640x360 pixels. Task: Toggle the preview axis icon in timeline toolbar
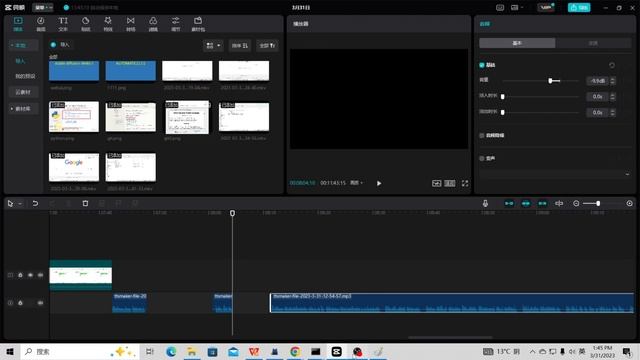coord(559,203)
